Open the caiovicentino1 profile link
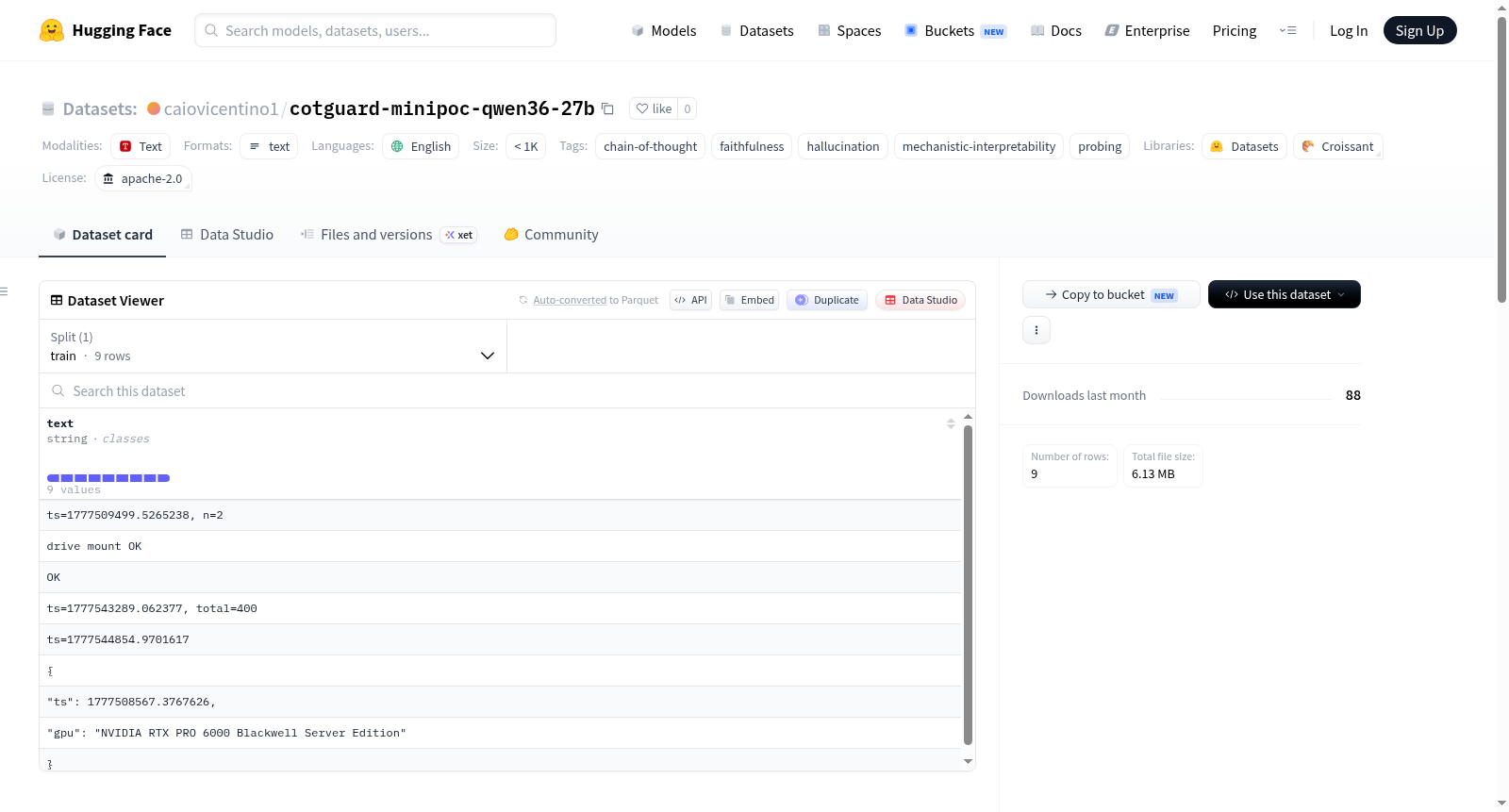 [x=221, y=108]
